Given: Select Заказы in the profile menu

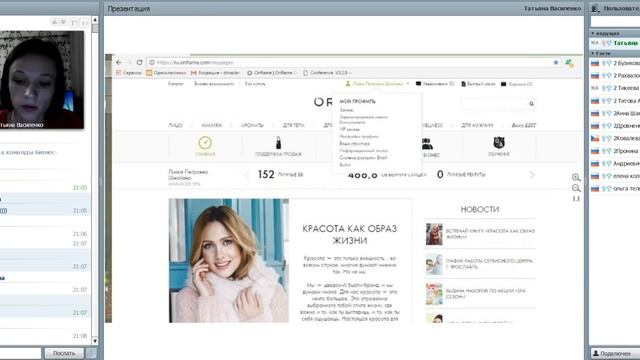Looking at the screenshot, I should pos(346,110).
